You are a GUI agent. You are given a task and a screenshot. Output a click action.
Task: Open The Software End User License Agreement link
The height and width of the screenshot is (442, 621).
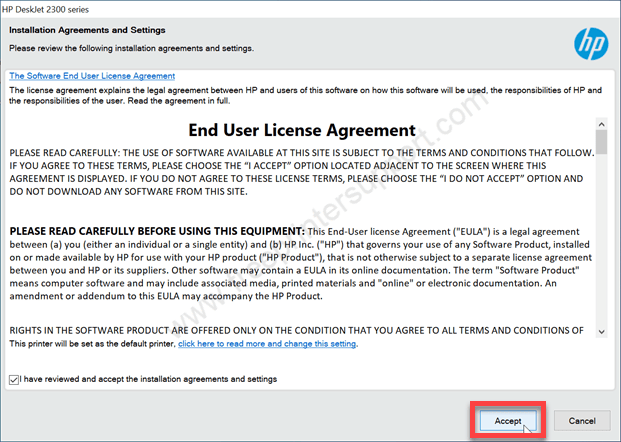click(x=92, y=76)
